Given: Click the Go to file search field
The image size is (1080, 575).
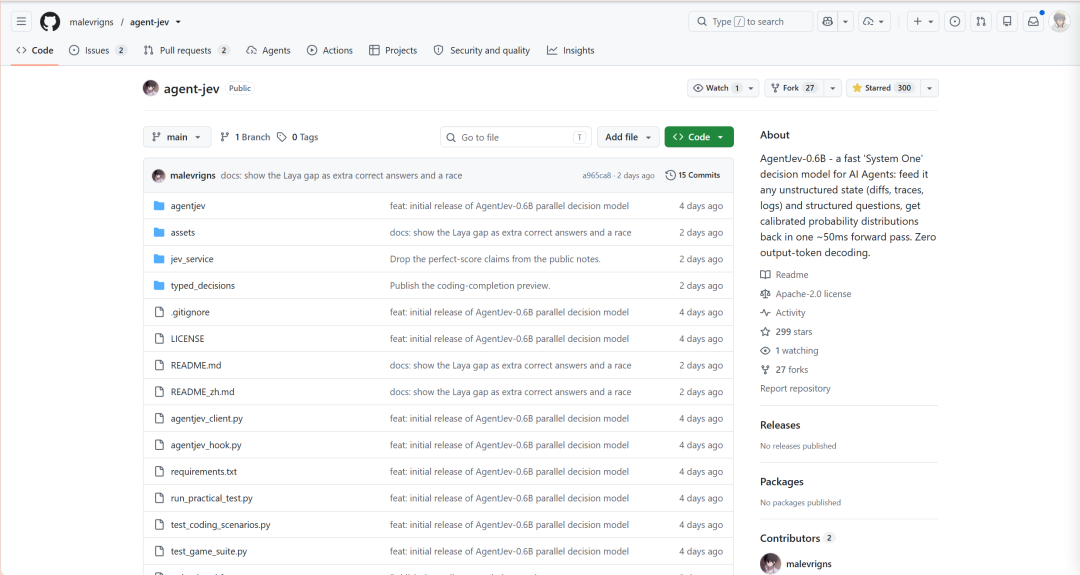Looking at the screenshot, I should (516, 137).
